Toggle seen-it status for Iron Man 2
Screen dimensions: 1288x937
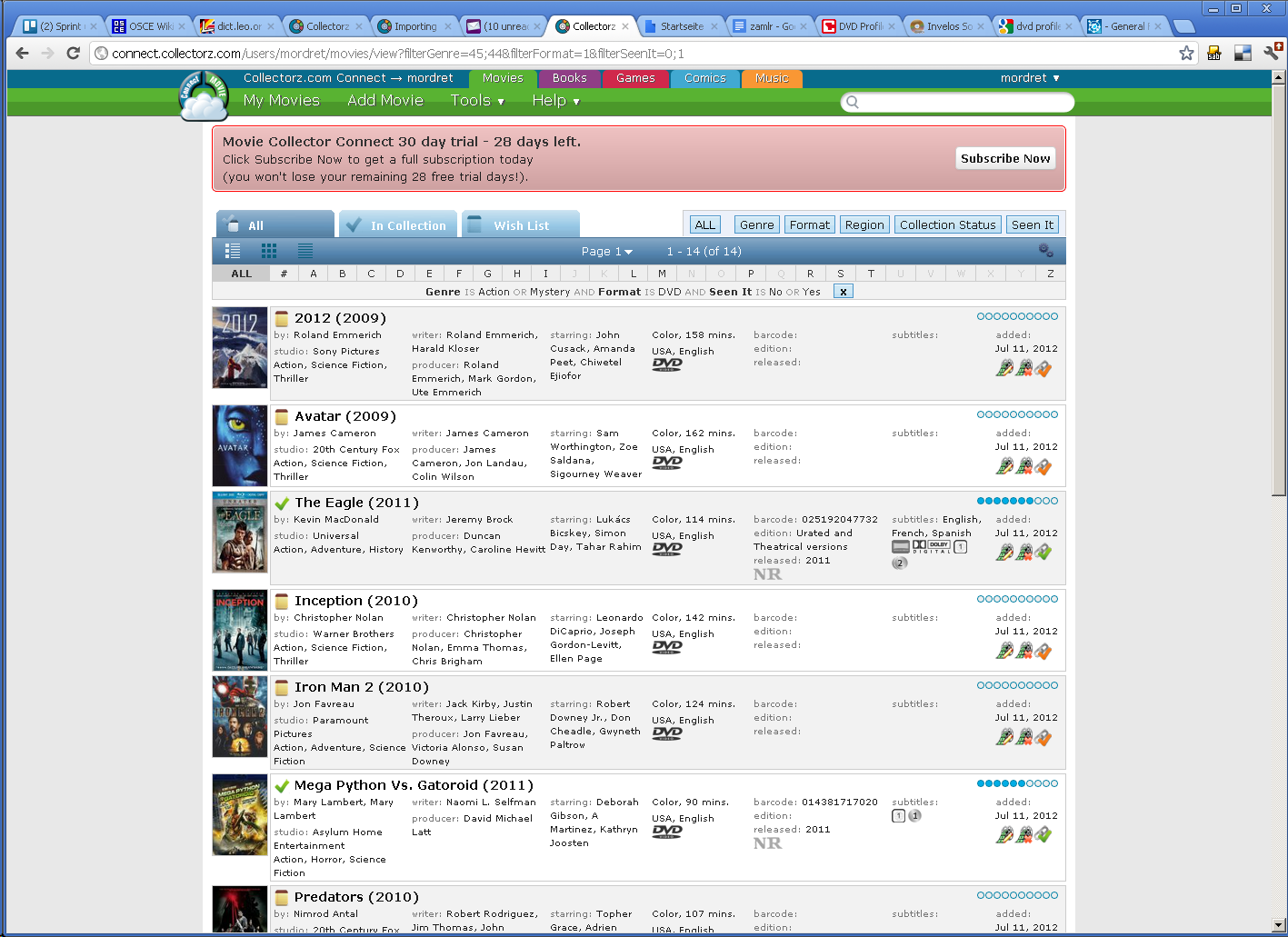1043,737
